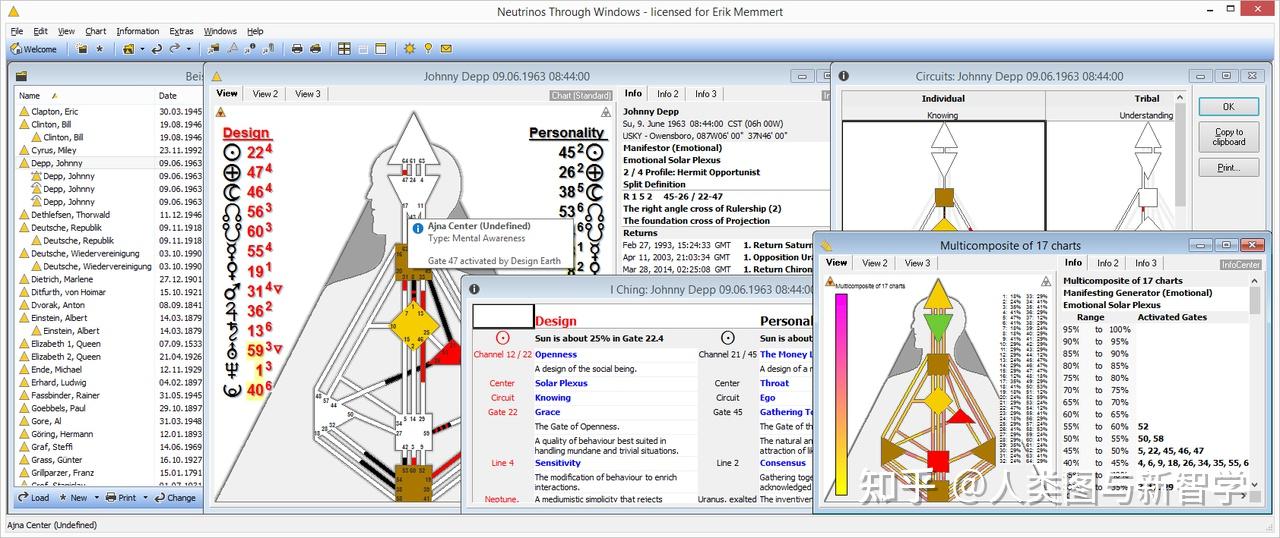
Task: Click the Print... button in Circuits window
Action: point(1228,168)
